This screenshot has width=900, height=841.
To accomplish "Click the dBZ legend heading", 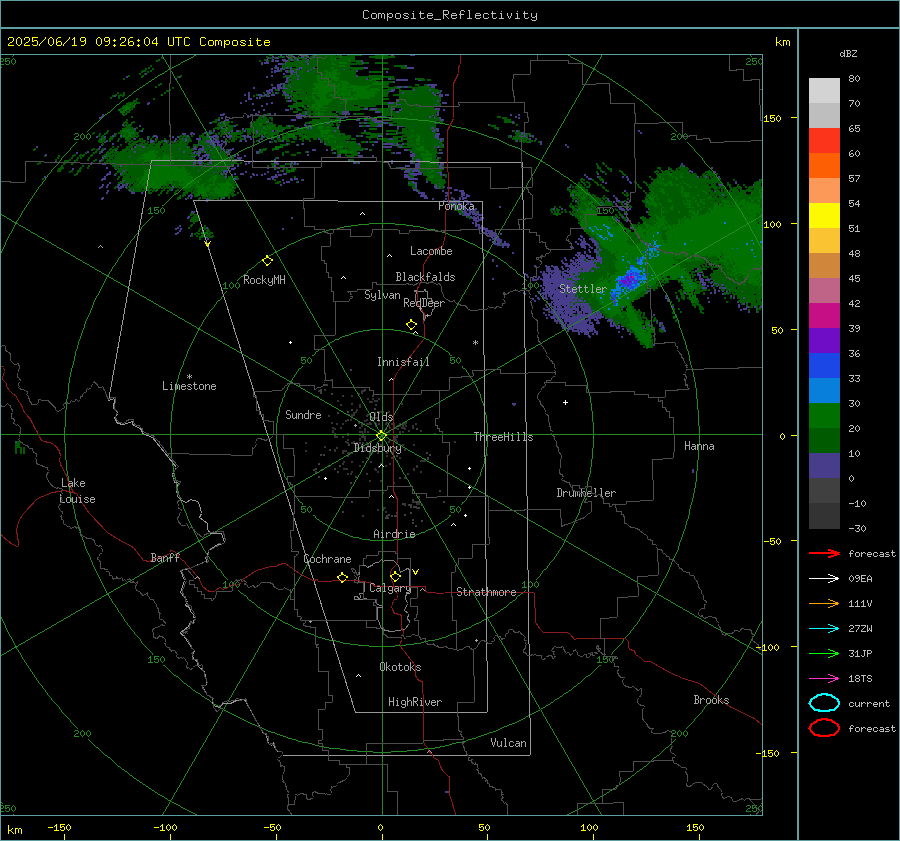I will [848, 53].
